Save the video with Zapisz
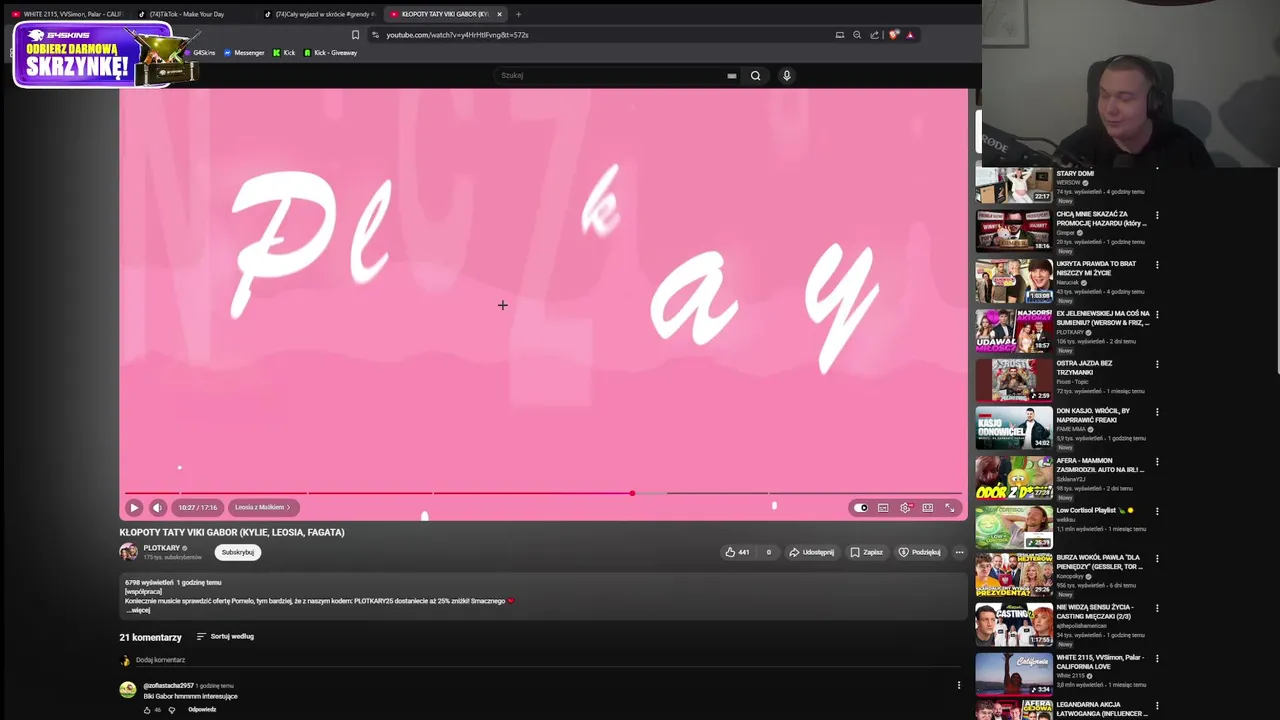1280x720 pixels. tap(866, 552)
